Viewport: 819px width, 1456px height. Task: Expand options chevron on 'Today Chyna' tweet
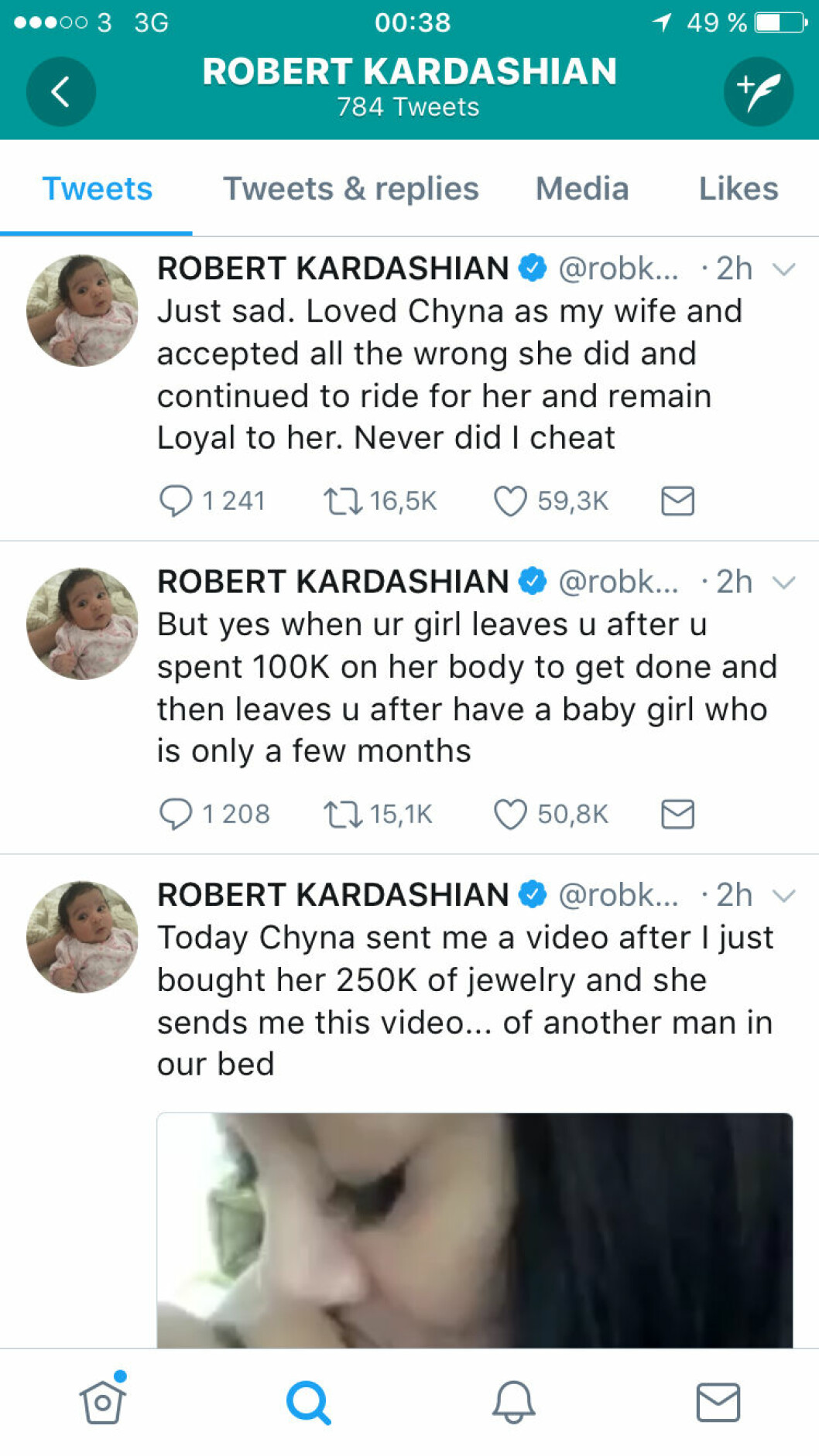click(x=784, y=896)
